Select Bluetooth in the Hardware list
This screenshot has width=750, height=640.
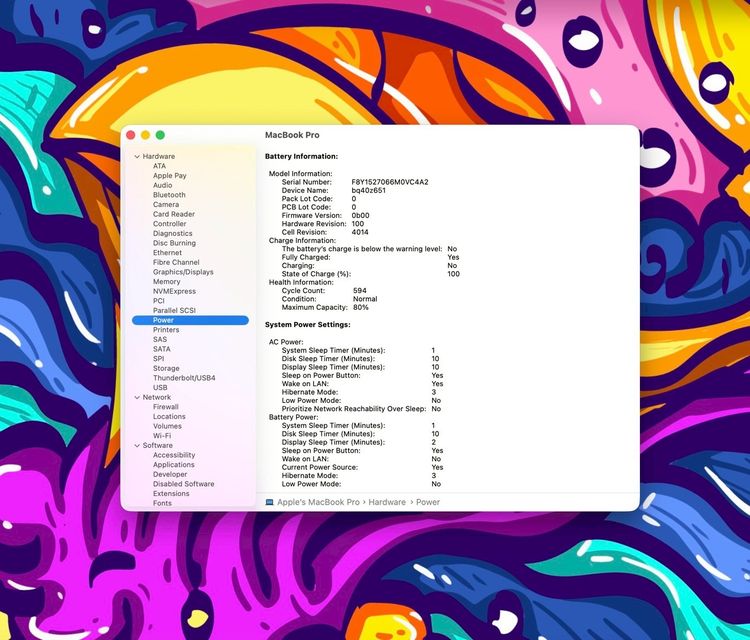[169, 195]
